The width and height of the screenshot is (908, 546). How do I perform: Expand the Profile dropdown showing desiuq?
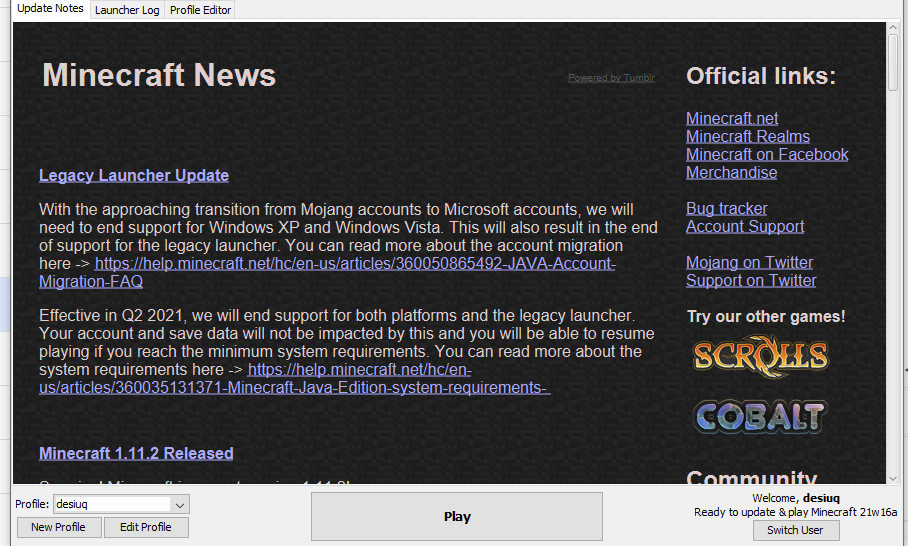pos(122,504)
